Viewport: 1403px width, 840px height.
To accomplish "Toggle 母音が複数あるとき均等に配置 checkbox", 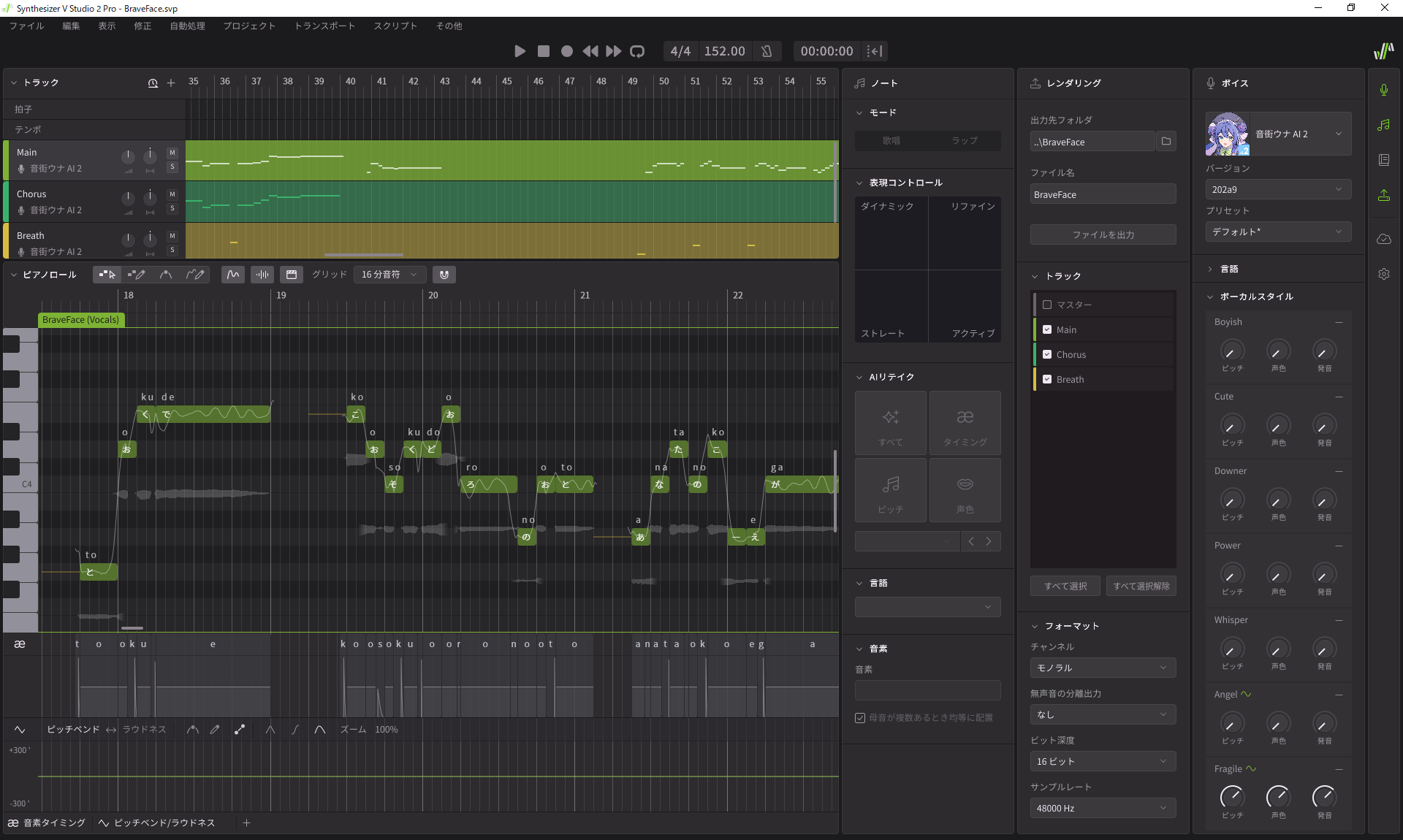I will [860, 718].
